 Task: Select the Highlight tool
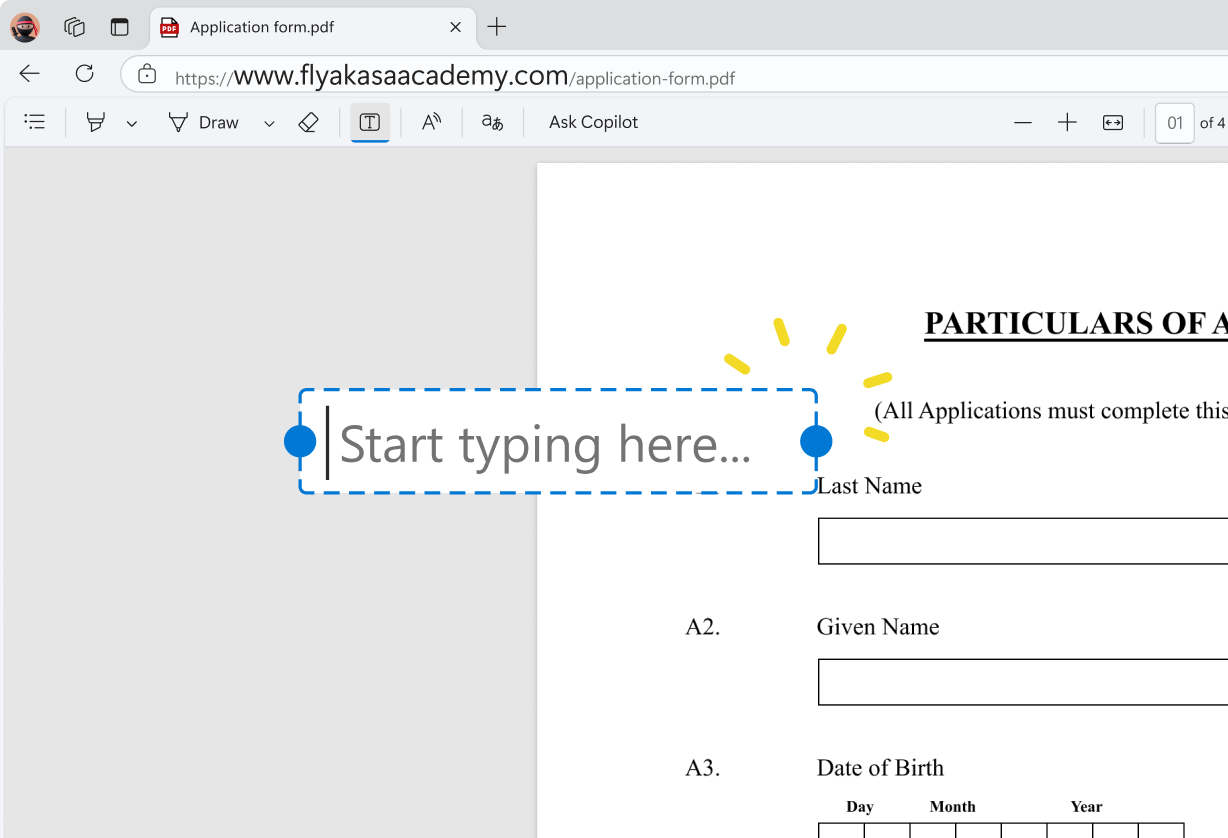click(x=96, y=123)
